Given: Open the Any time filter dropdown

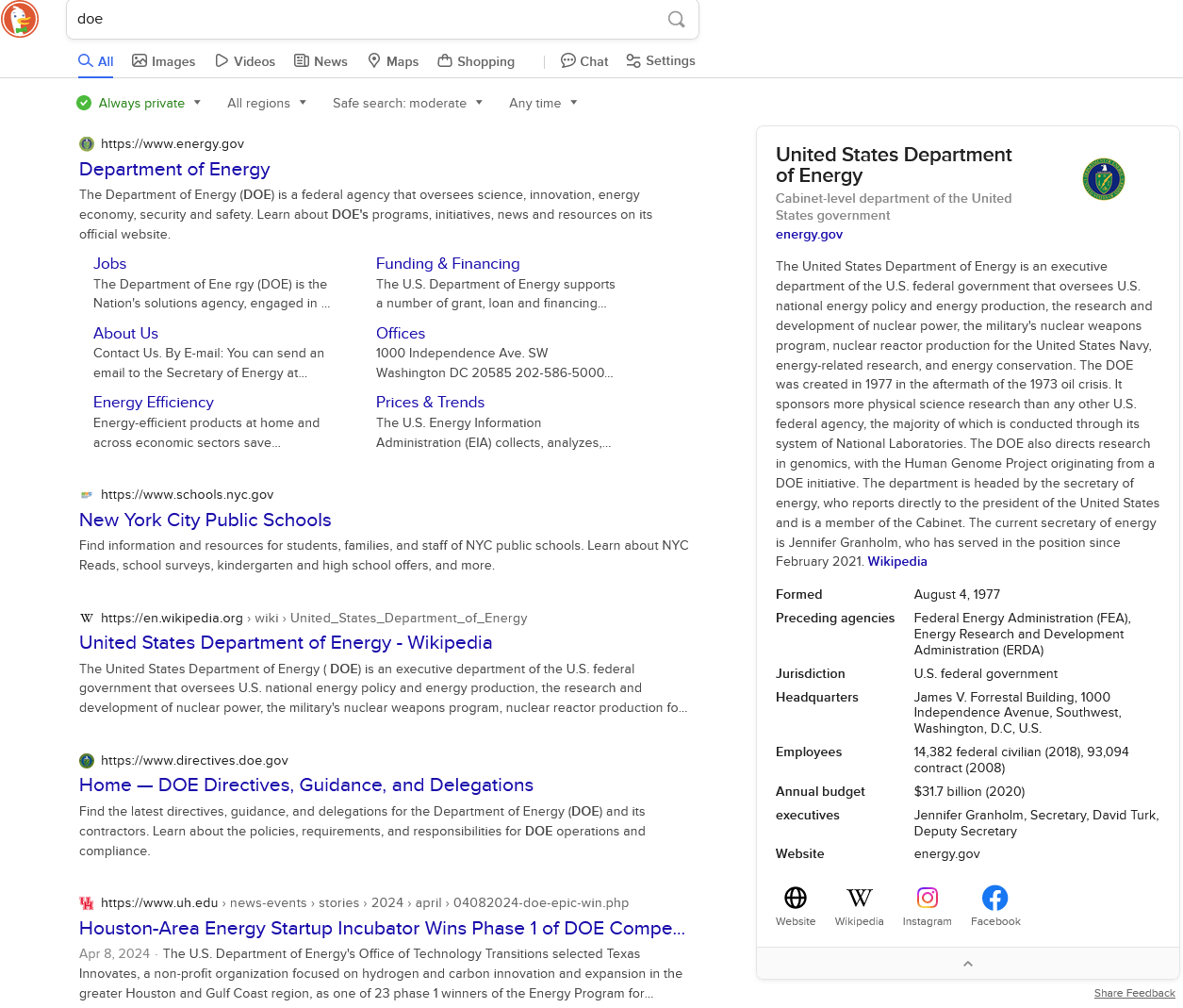Looking at the screenshot, I should click(543, 103).
